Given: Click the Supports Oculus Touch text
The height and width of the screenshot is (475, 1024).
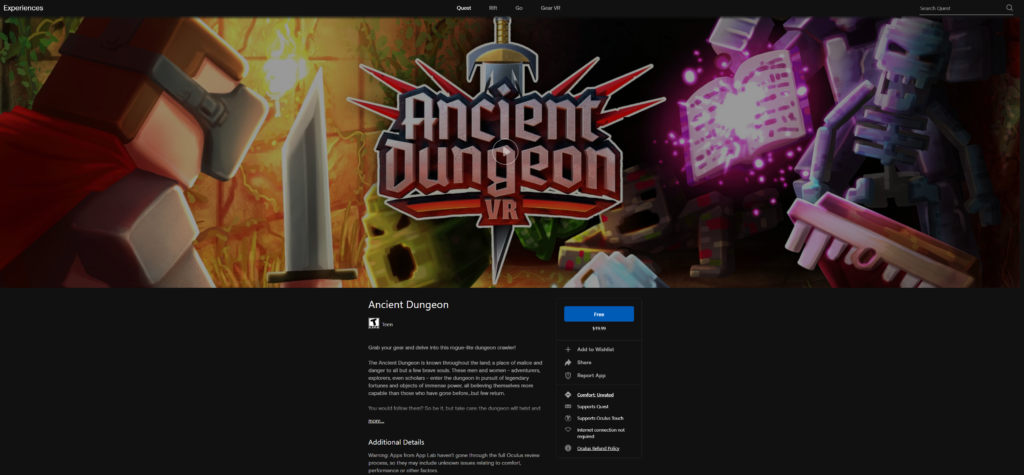Looking at the screenshot, I should pyautogui.click(x=600, y=418).
